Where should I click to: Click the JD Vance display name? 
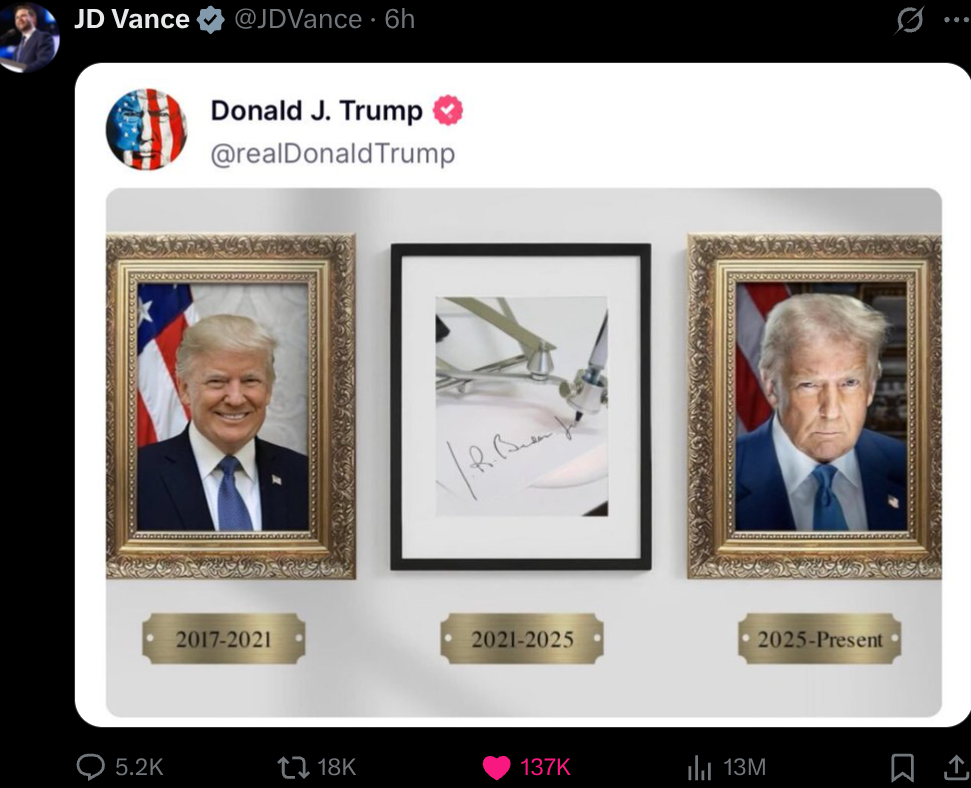tap(131, 19)
